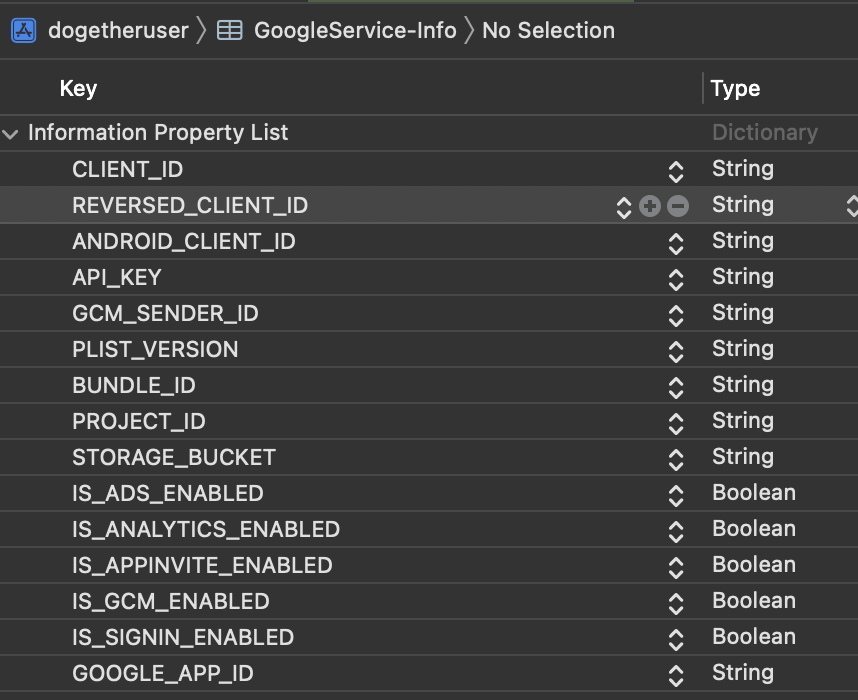Select the GOOGLE_APP_ID key
Image resolution: width=858 pixels, height=700 pixels.
pyautogui.click(x=163, y=674)
